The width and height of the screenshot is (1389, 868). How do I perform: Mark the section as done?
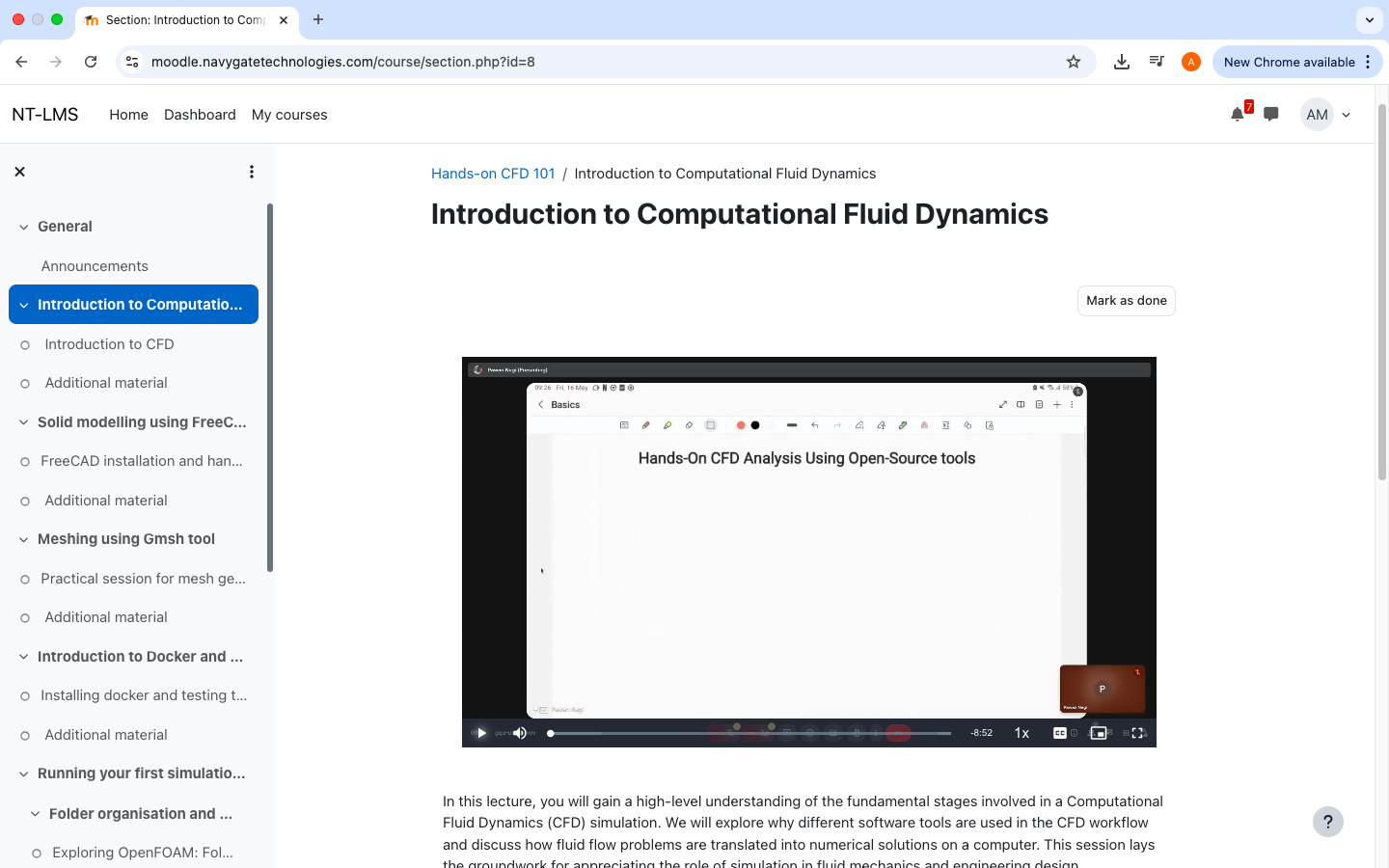pyautogui.click(x=1126, y=300)
